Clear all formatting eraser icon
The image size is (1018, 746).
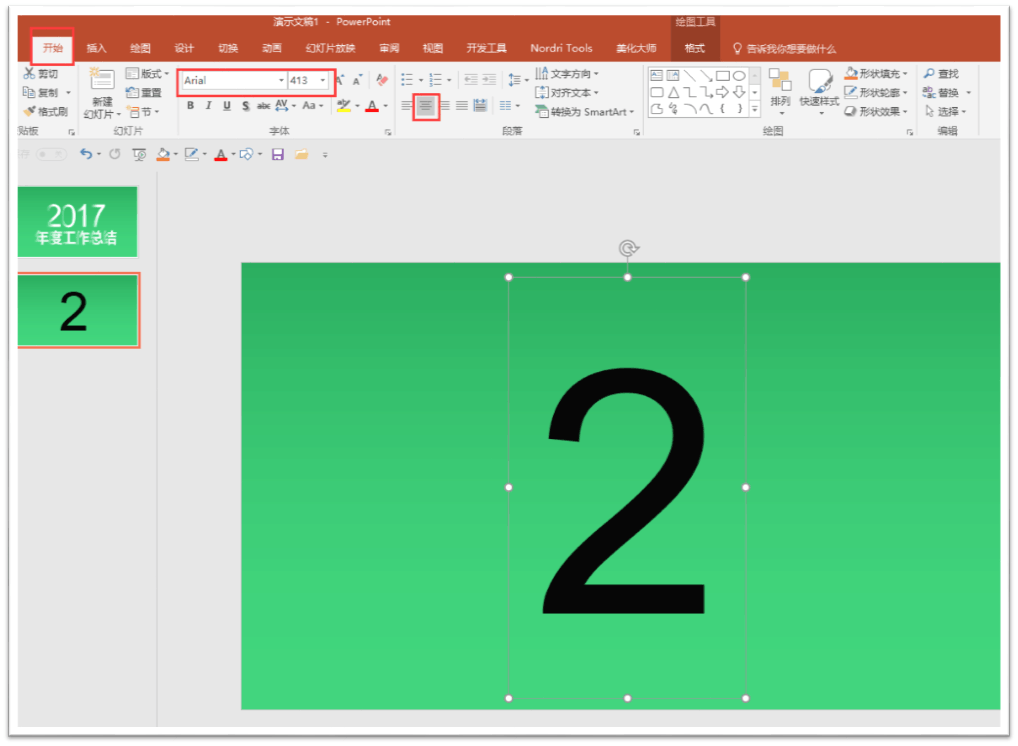382,81
